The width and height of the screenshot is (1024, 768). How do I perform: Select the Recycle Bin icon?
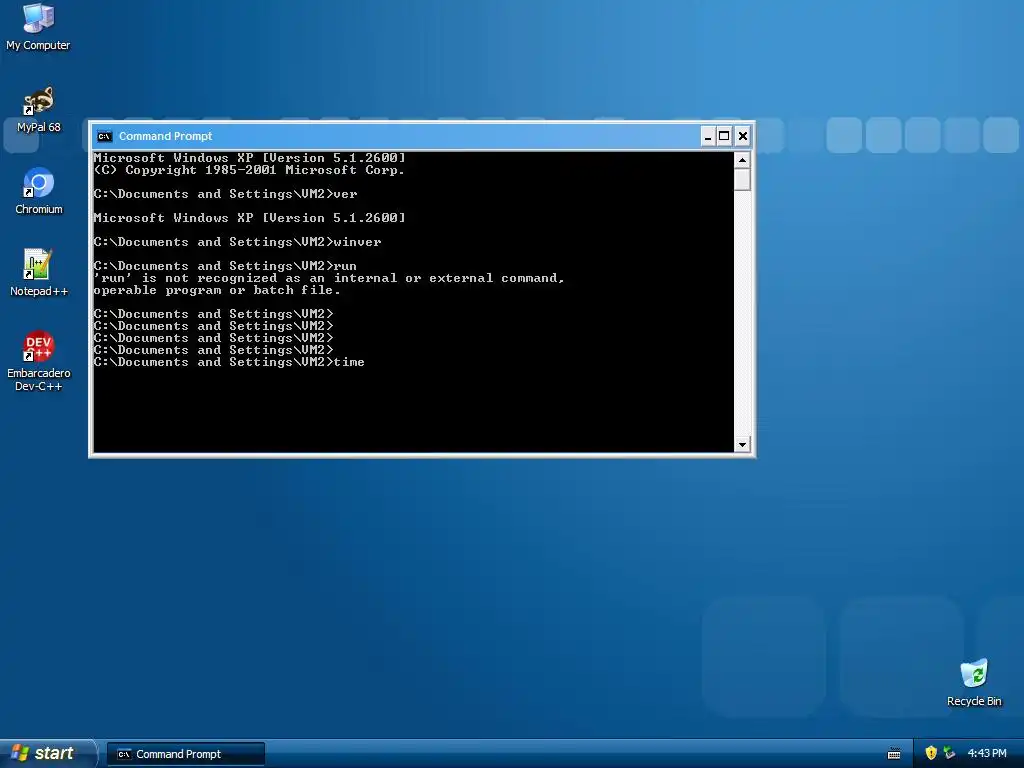(x=974, y=683)
